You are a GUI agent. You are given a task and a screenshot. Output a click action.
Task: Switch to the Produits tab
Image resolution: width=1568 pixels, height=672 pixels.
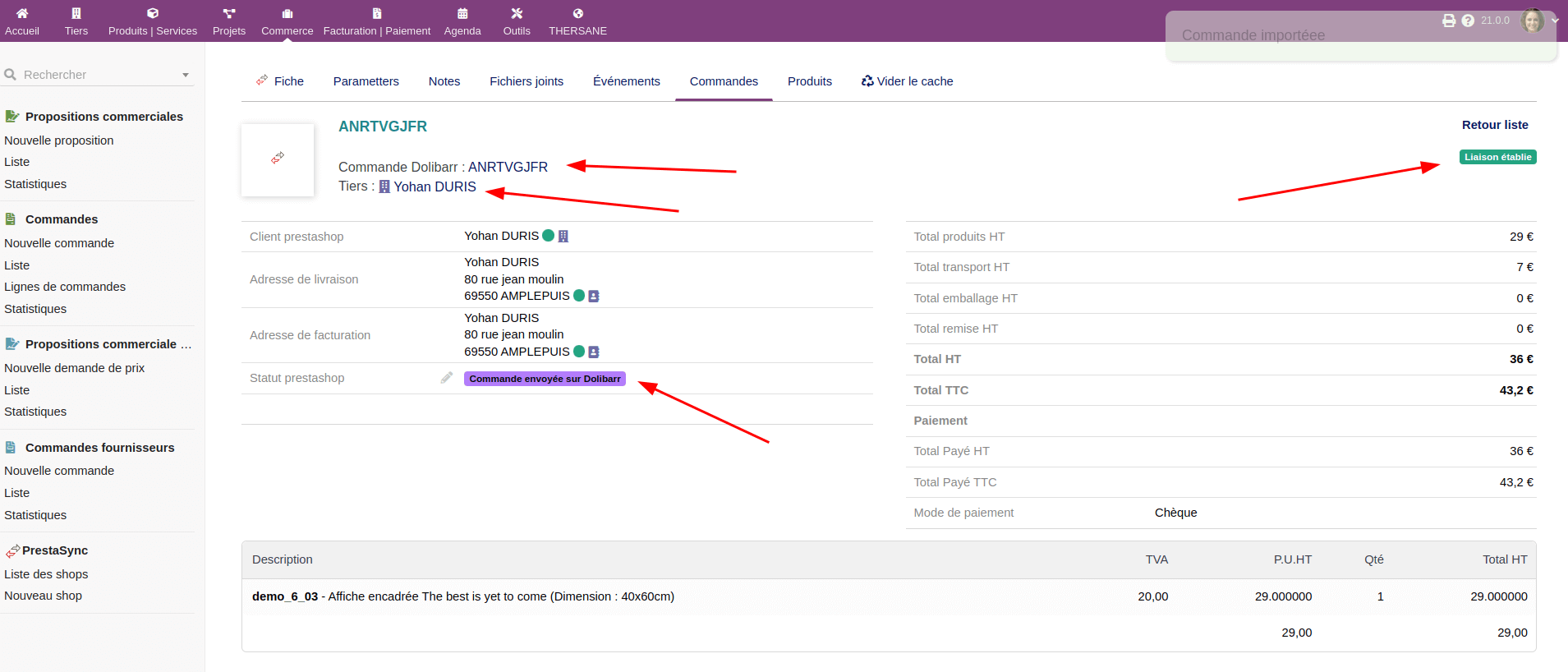coord(809,81)
